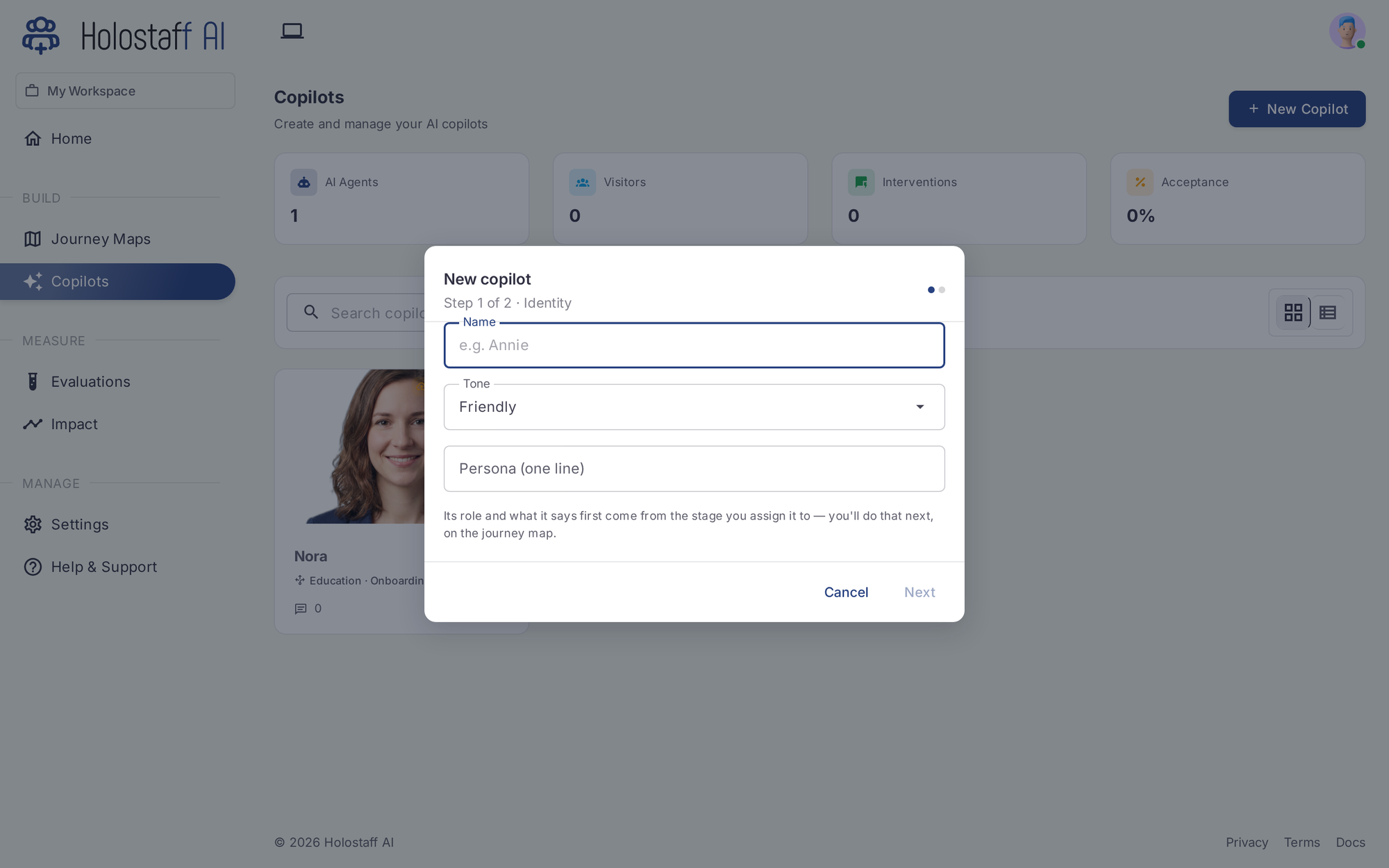Click the Acceptance percent icon
This screenshot has height=868, width=1389.
click(x=1140, y=182)
